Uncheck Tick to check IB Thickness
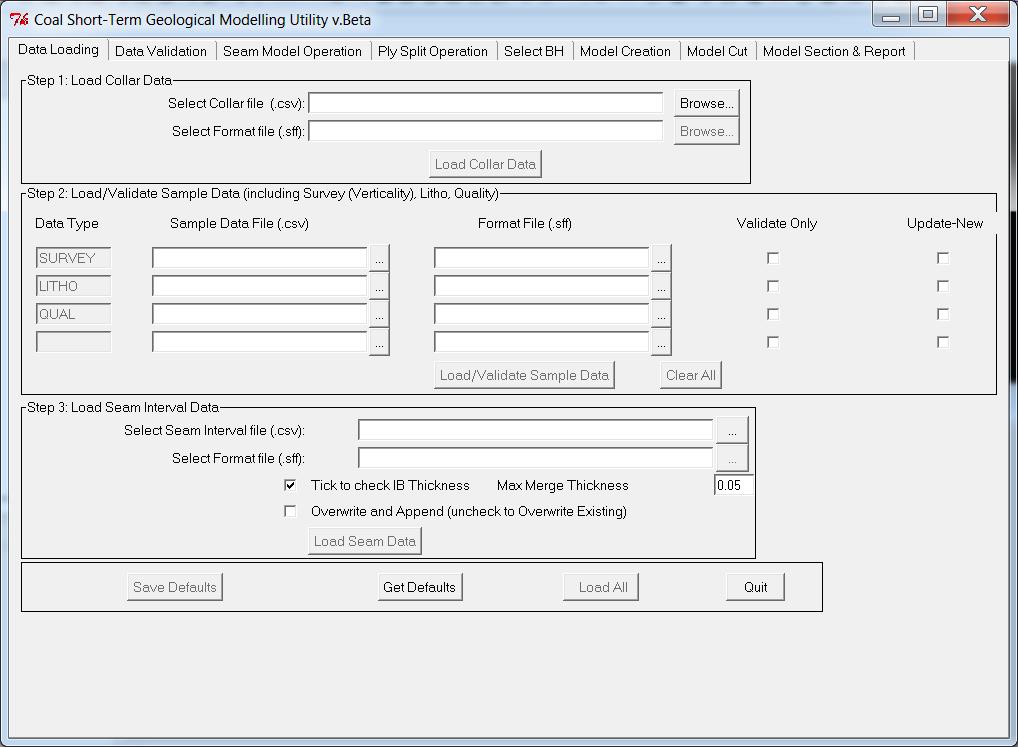 290,485
